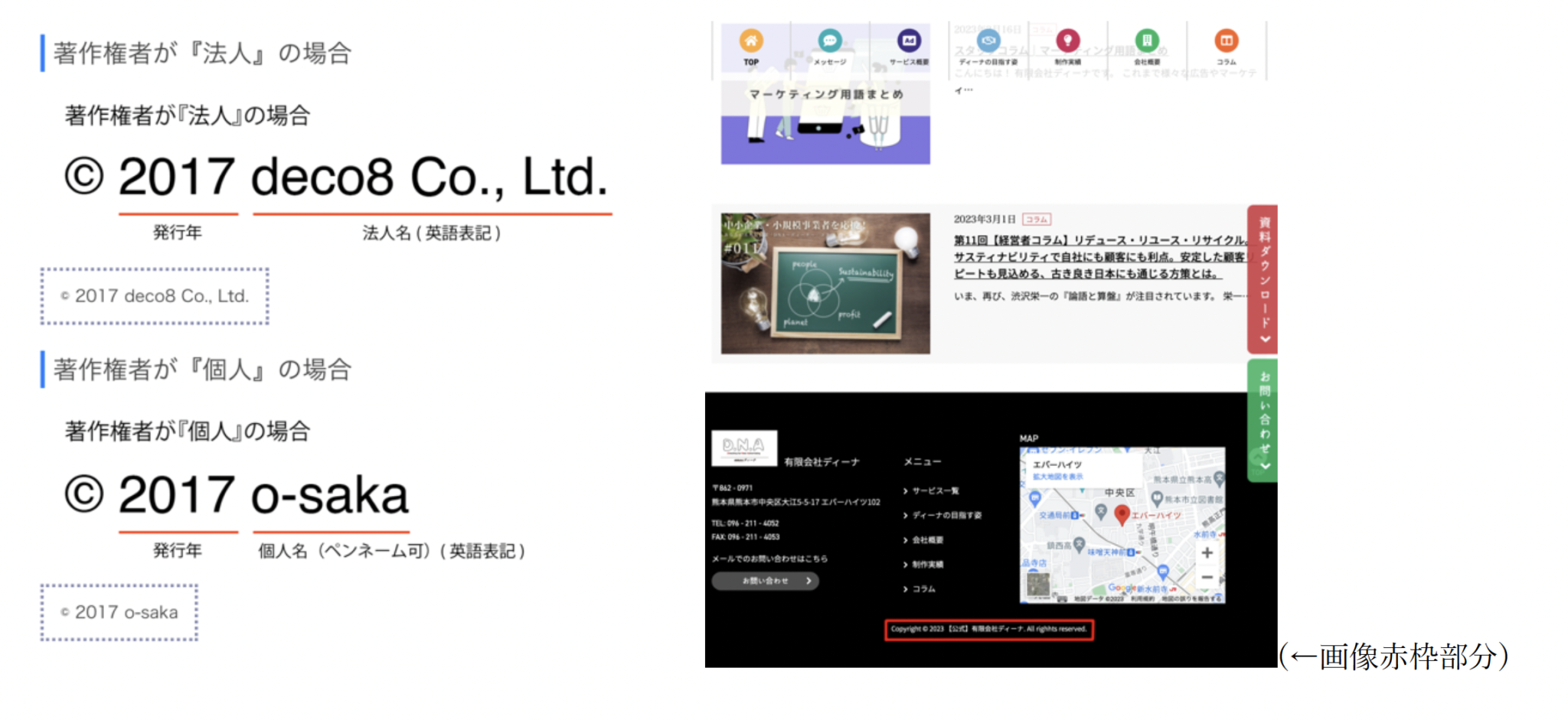1568x720 pixels.
Task: Select the red エバーハイツ map pin
Action: coord(1122,515)
